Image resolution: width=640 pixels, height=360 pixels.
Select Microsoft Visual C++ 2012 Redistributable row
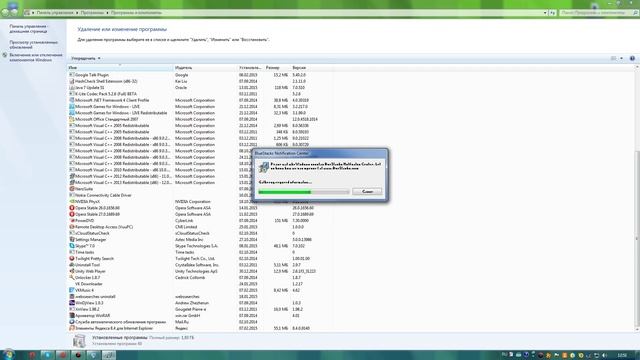point(200,176)
